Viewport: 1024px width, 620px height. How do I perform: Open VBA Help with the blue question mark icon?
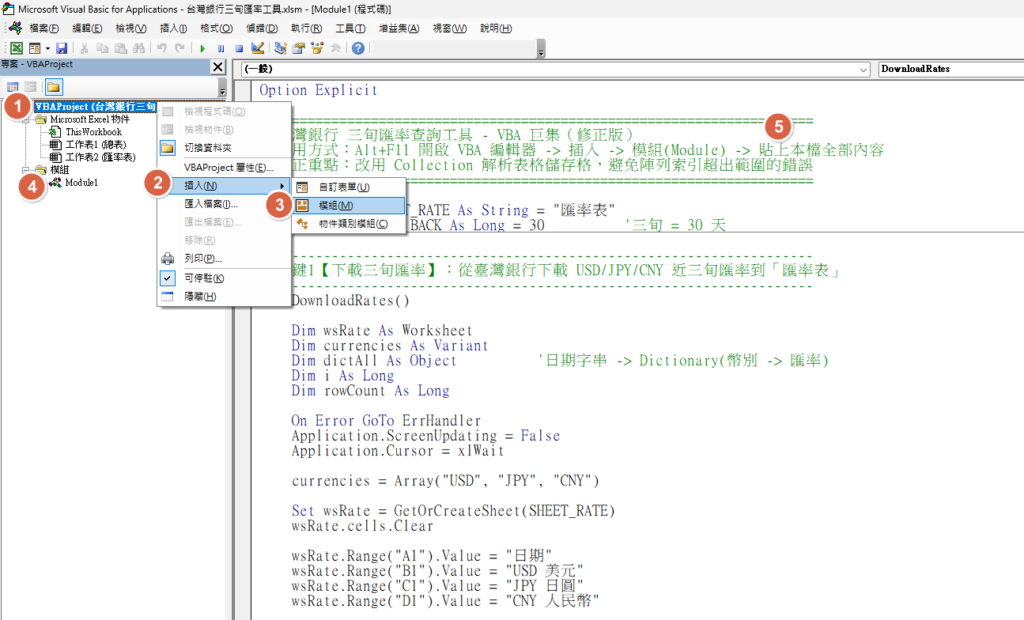click(358, 48)
